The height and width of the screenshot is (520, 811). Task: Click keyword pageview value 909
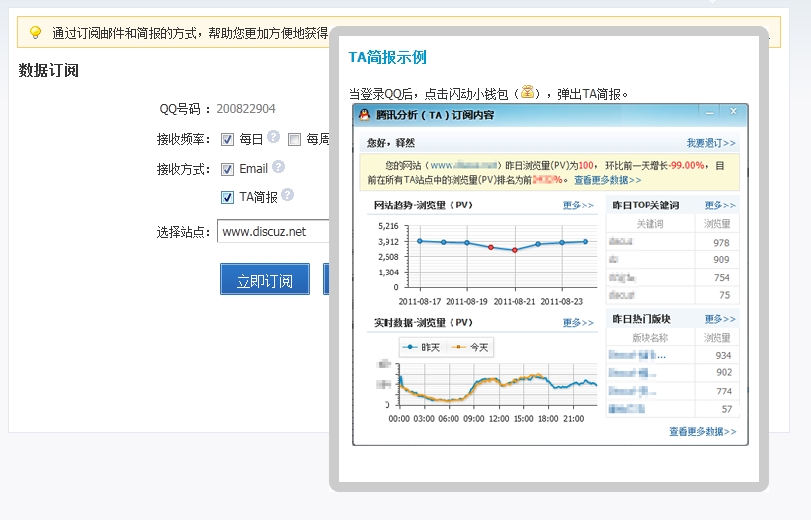pyautogui.click(x=721, y=260)
